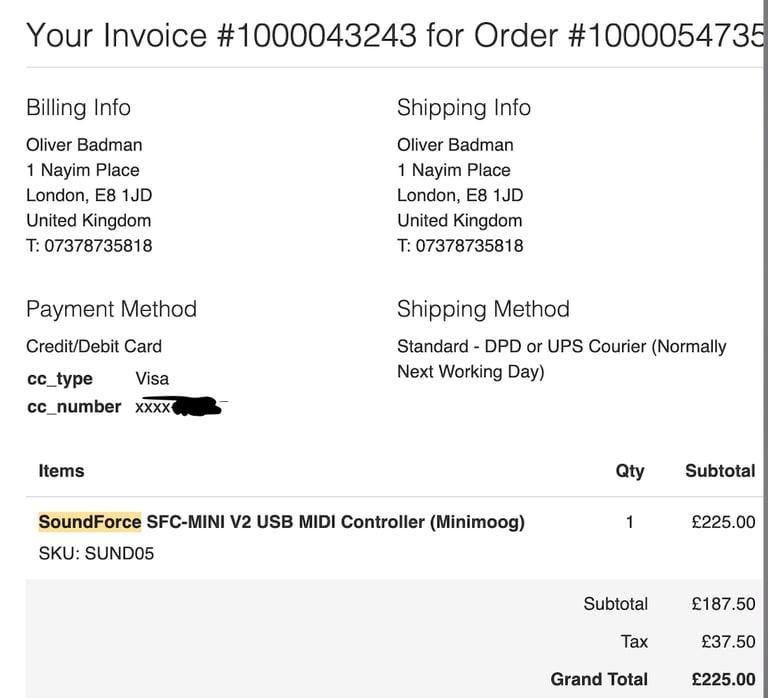Click the redacted cc_number value

181,407
